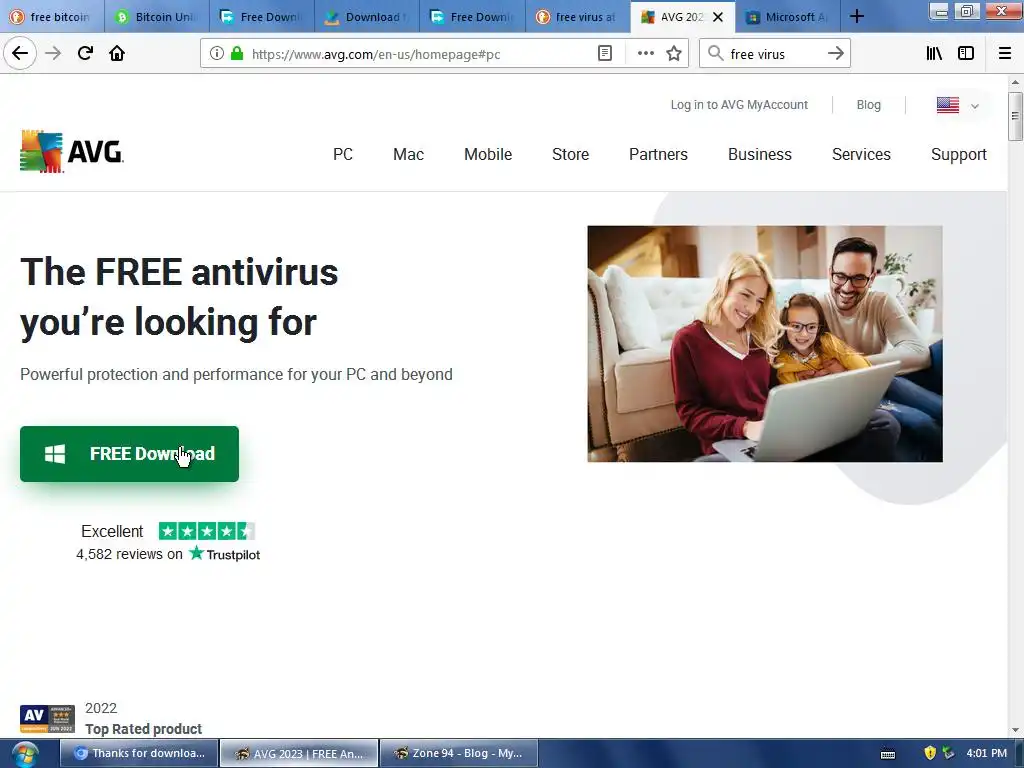Screen dimensions: 1024x768
Task: Open the US flag language selector
Action: (x=957, y=105)
